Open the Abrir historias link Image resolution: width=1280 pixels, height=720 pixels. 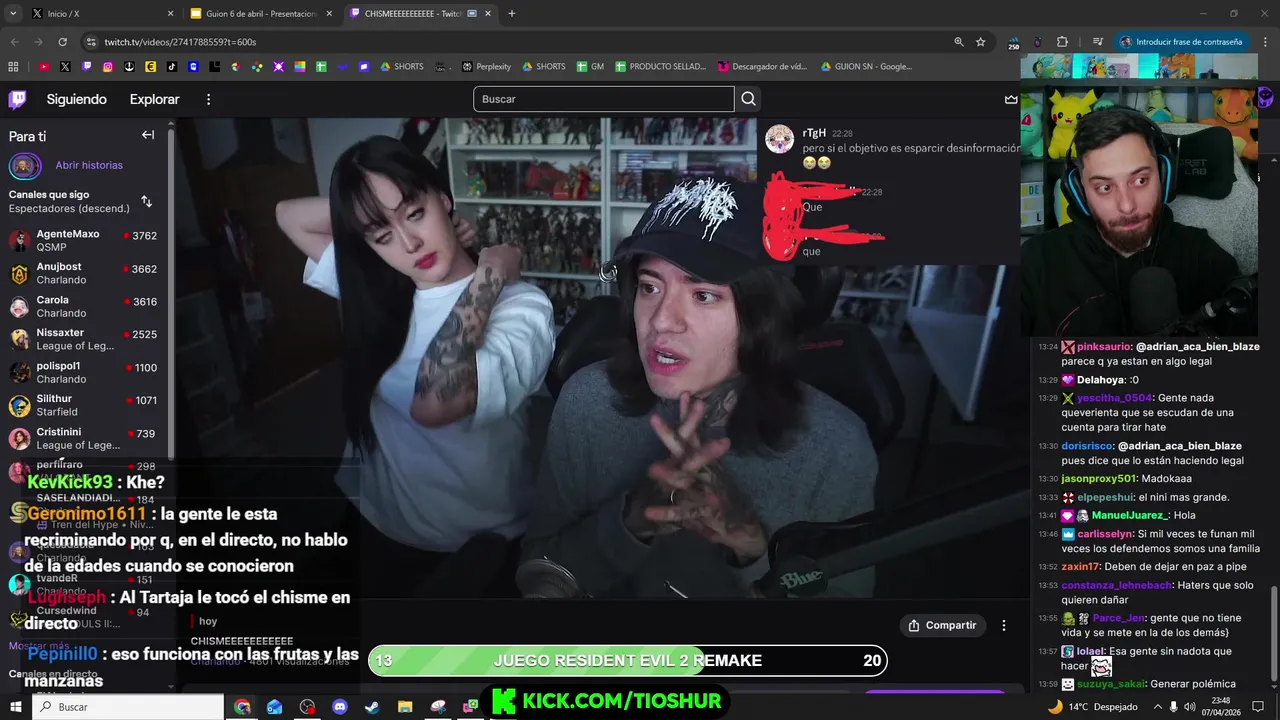[x=89, y=165]
